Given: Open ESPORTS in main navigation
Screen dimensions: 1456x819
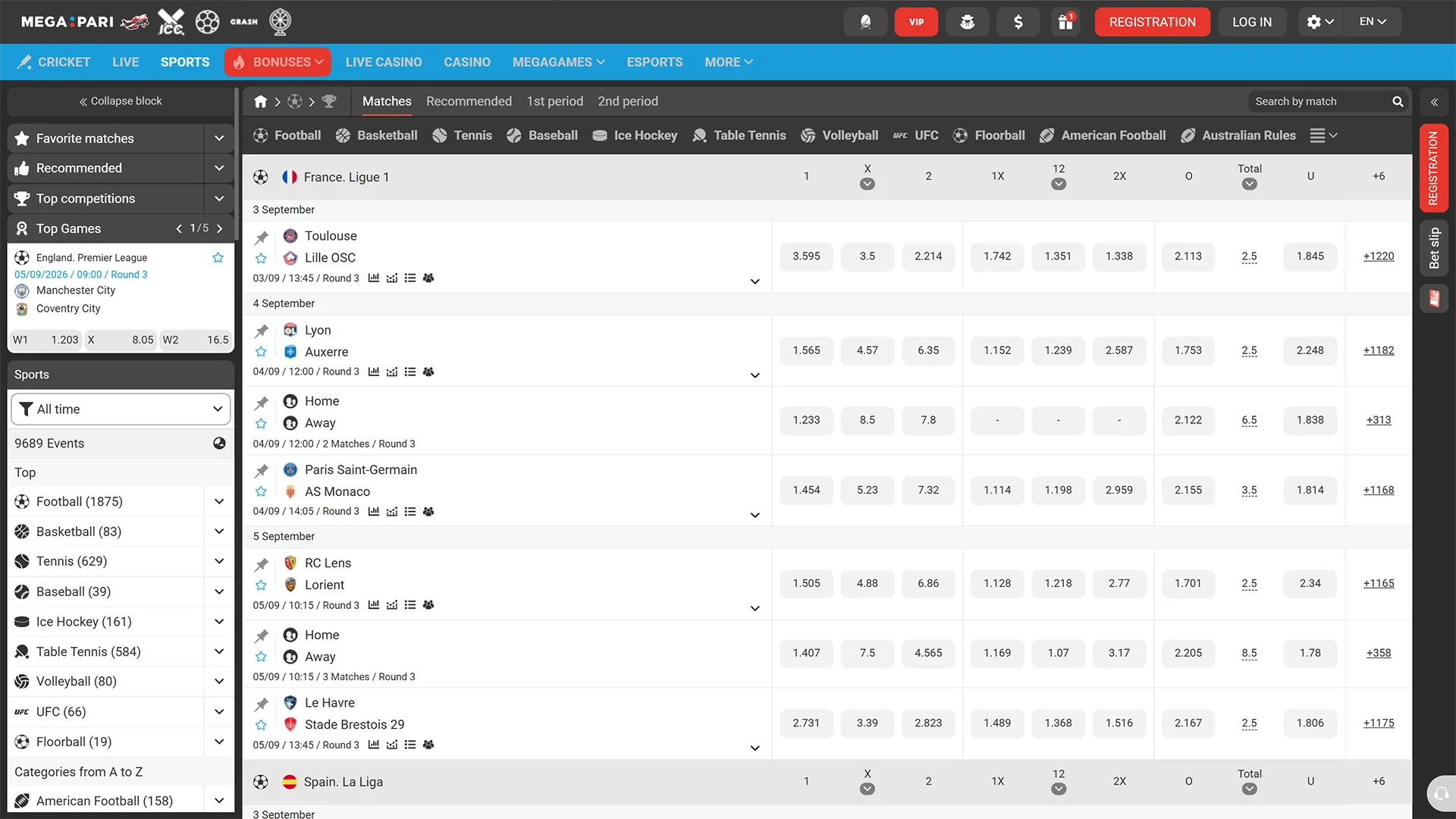Looking at the screenshot, I should [x=654, y=62].
